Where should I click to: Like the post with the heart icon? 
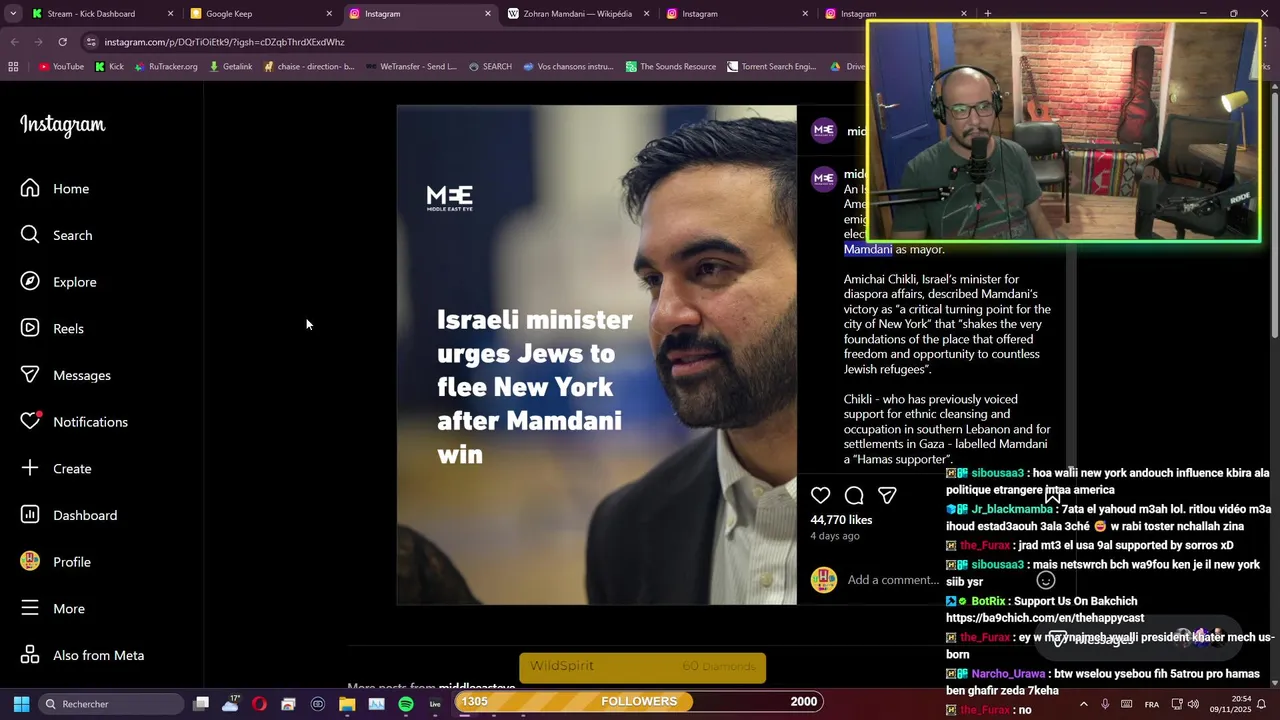point(820,495)
